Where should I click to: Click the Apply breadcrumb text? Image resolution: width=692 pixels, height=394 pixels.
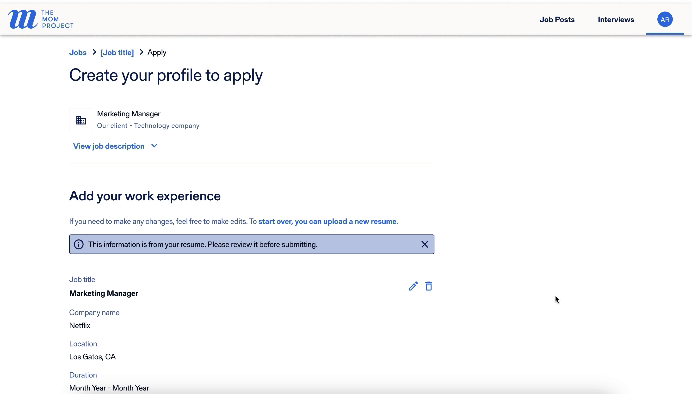tap(157, 53)
